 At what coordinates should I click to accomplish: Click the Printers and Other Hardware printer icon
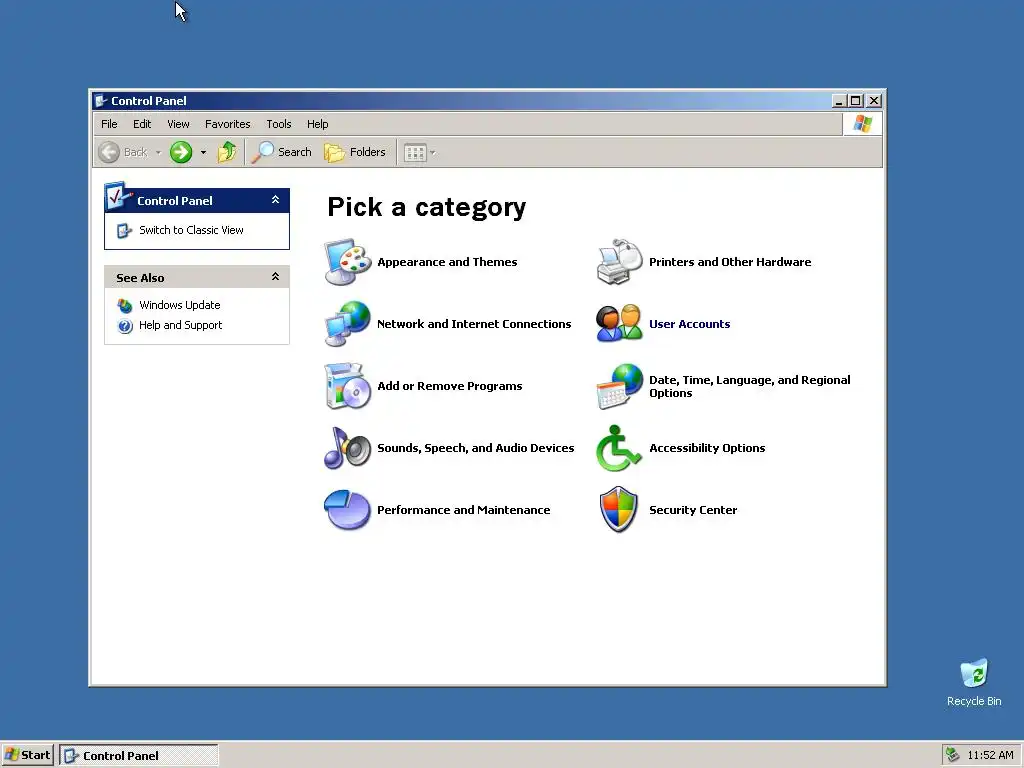coord(619,262)
